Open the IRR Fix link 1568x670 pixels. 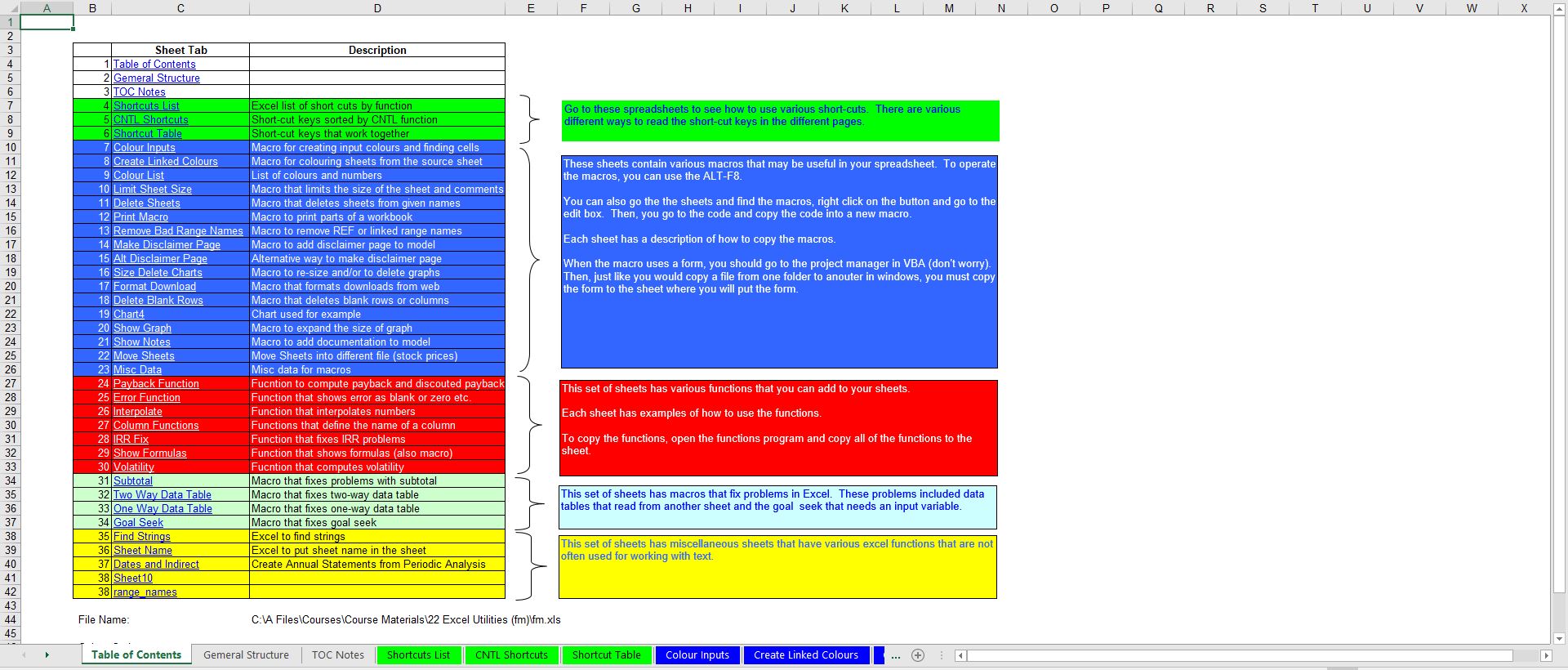pos(131,440)
